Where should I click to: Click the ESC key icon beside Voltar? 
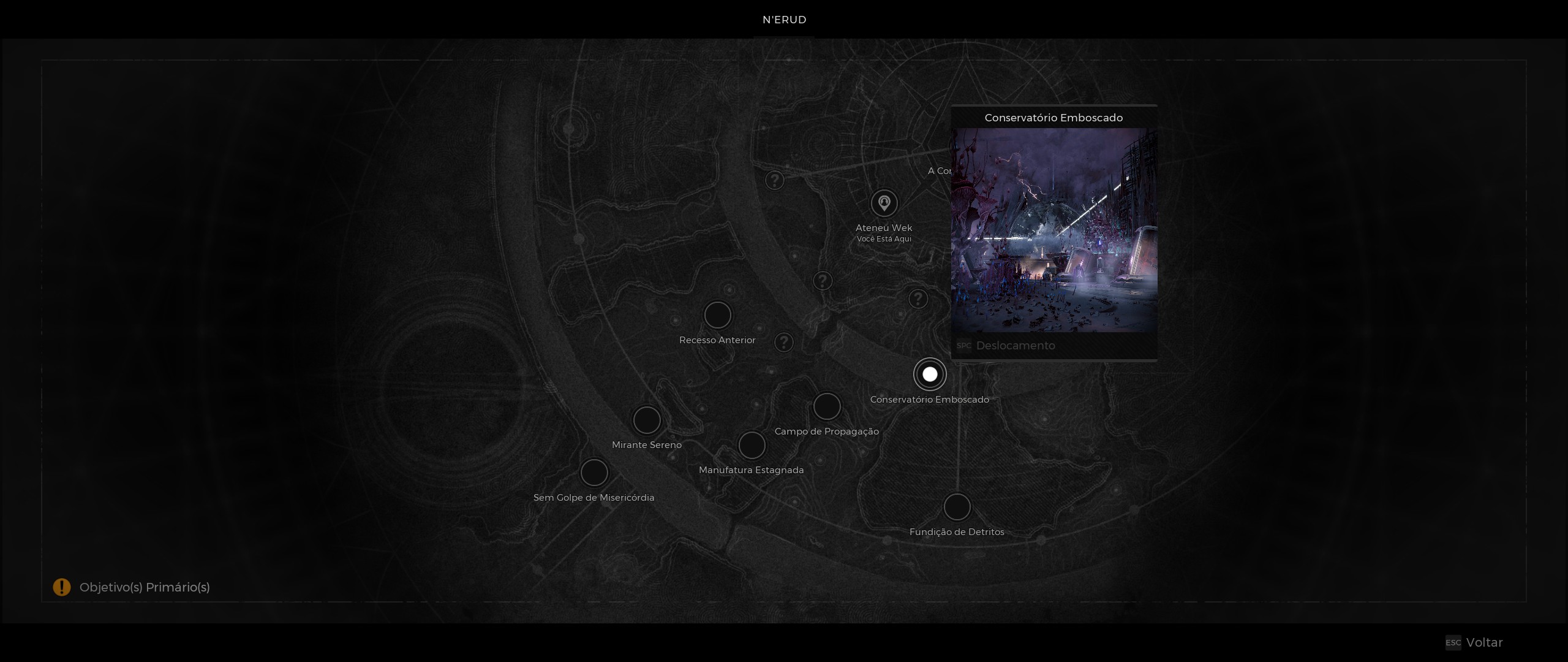point(1453,642)
